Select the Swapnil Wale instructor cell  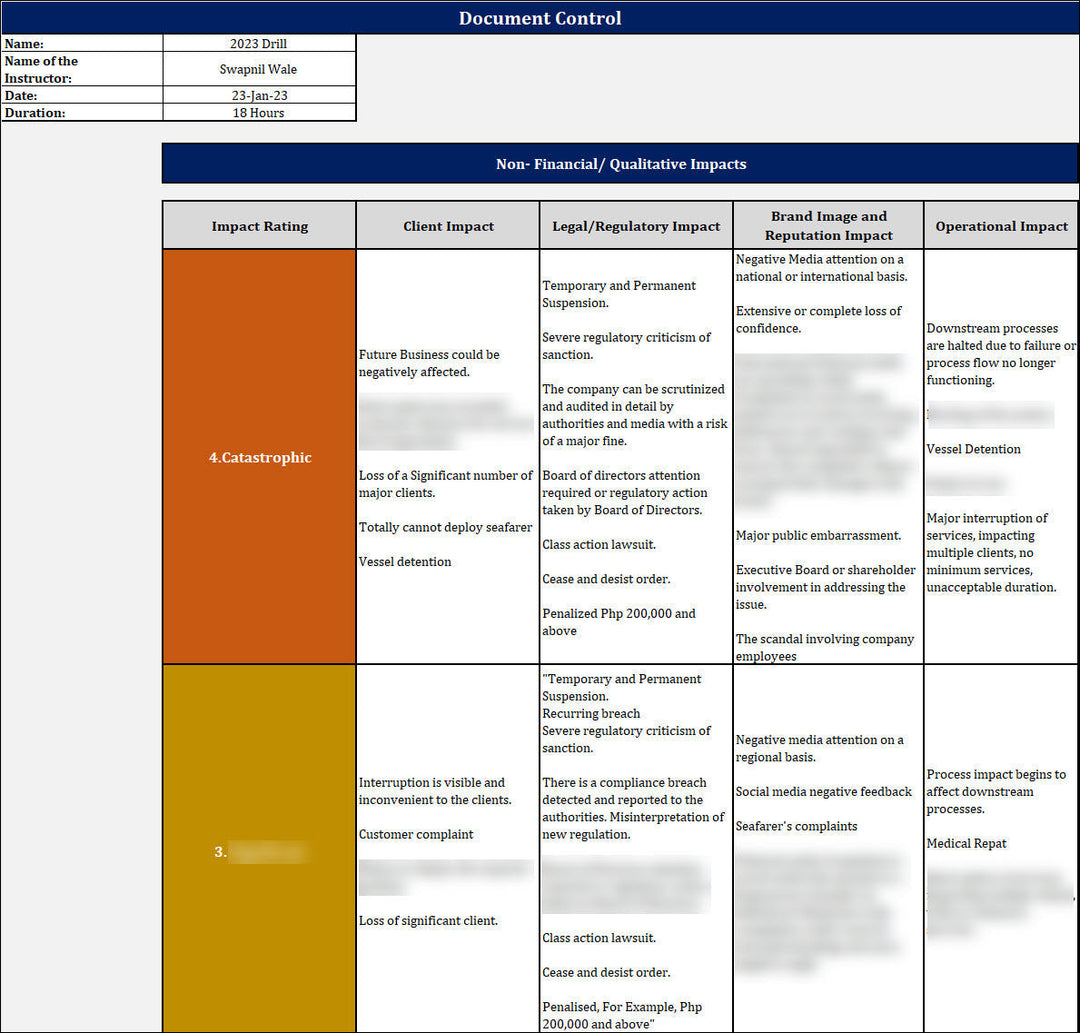[259, 69]
